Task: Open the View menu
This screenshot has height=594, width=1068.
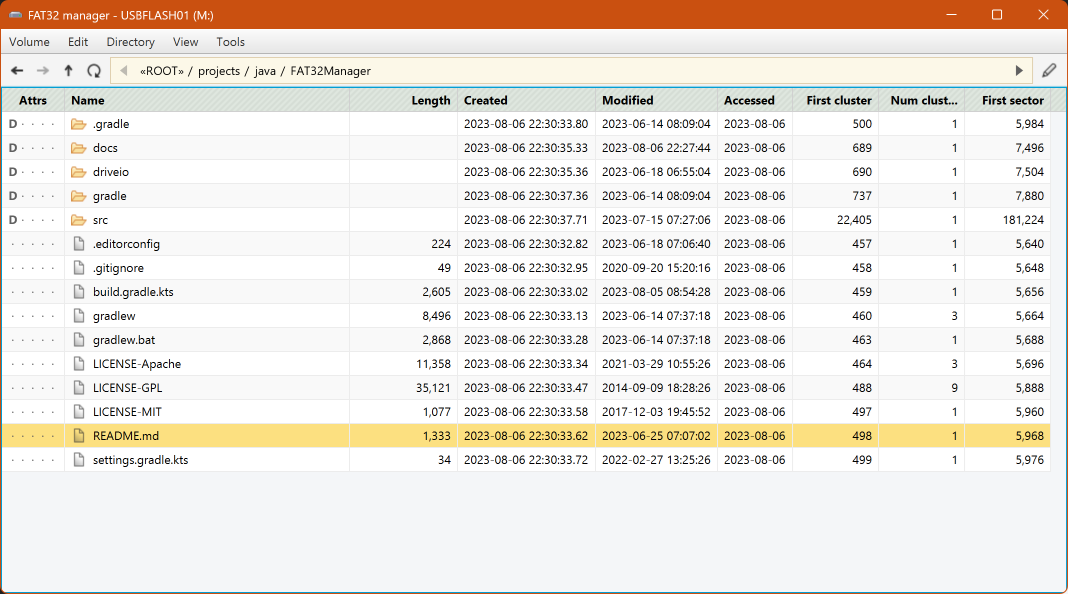Action: (x=185, y=42)
